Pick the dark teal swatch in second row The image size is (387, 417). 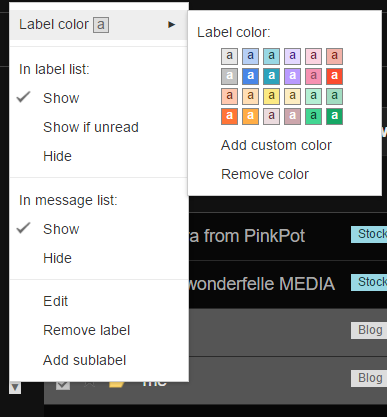click(x=271, y=76)
